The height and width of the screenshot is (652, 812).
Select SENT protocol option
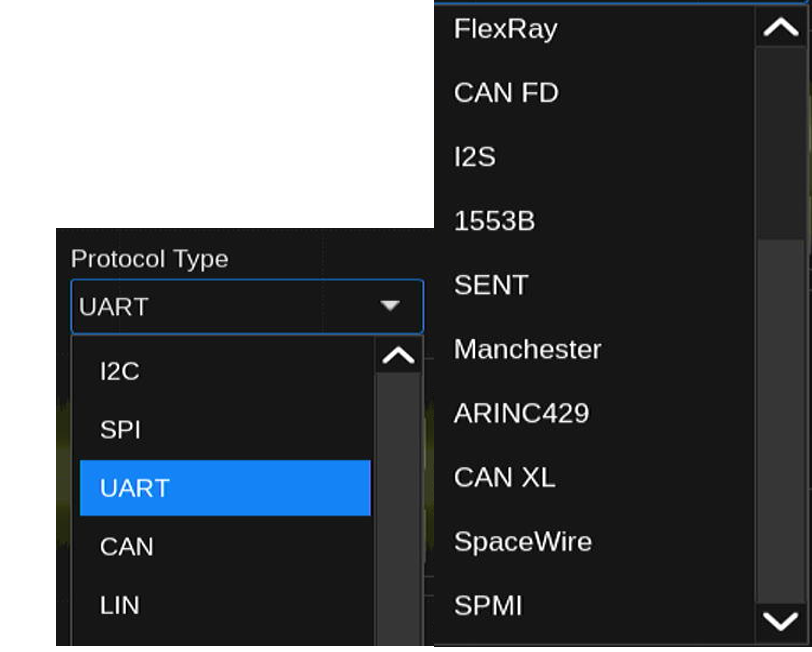490,285
